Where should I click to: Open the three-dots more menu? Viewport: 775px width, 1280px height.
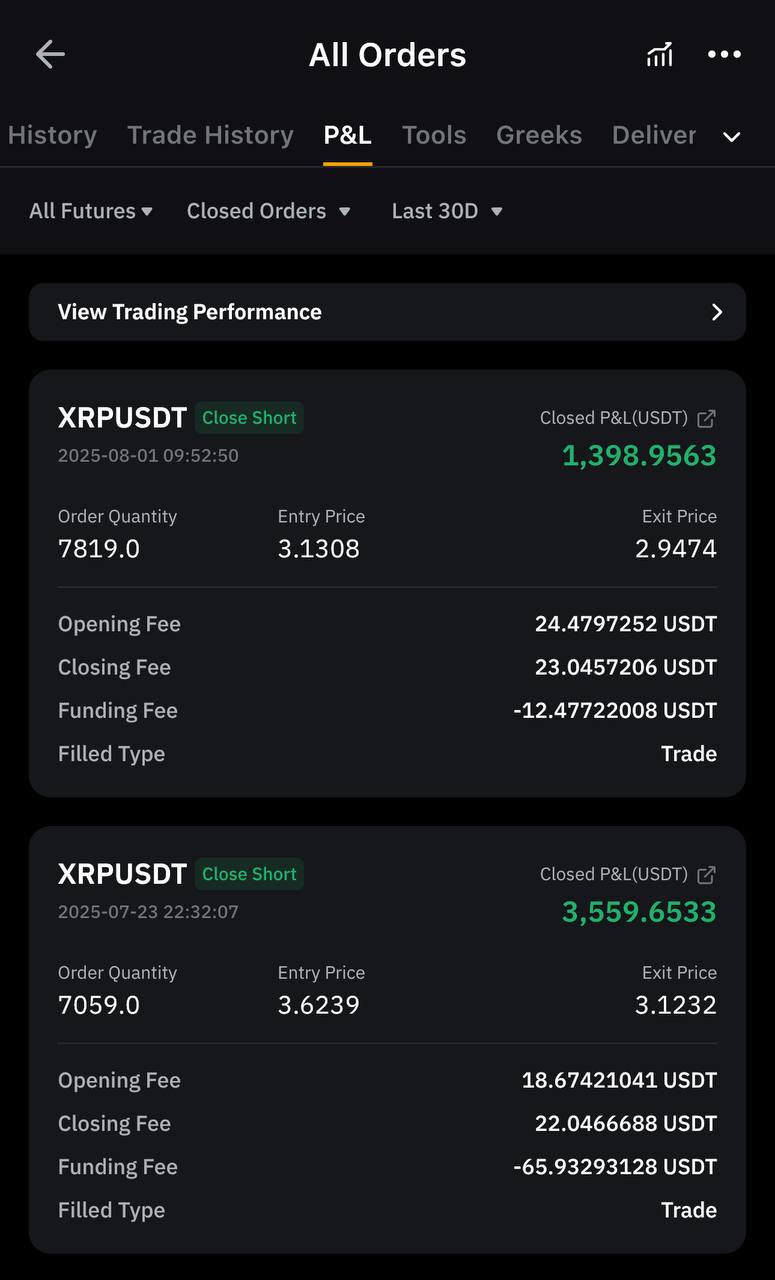724,54
